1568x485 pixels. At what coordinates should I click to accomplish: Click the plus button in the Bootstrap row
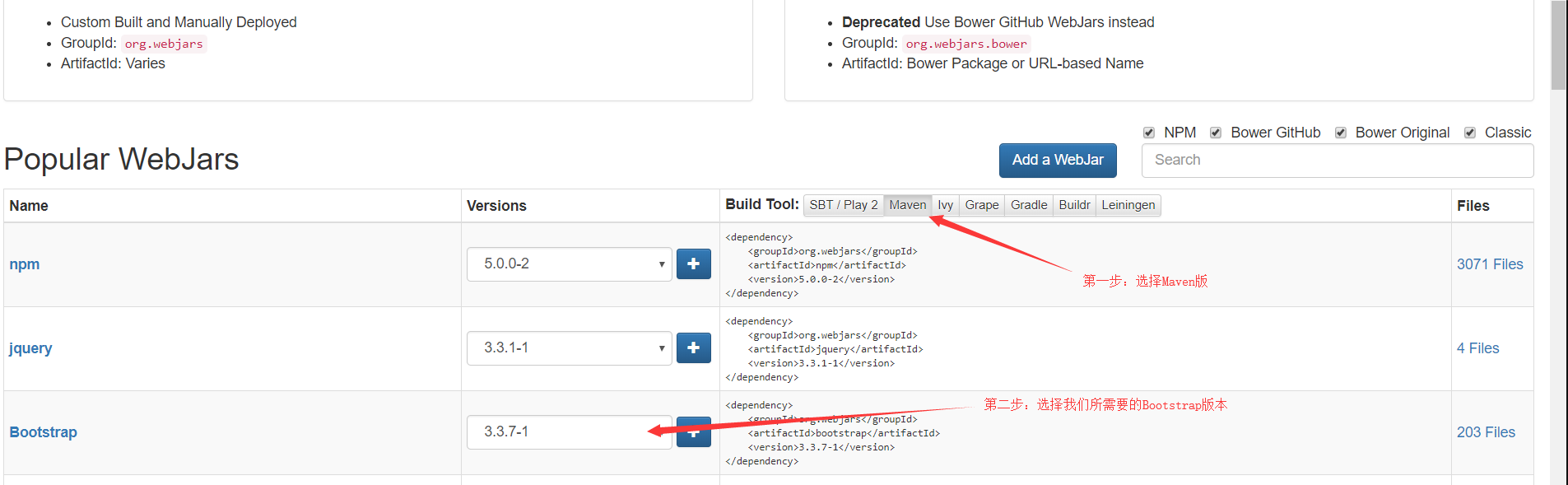693,431
